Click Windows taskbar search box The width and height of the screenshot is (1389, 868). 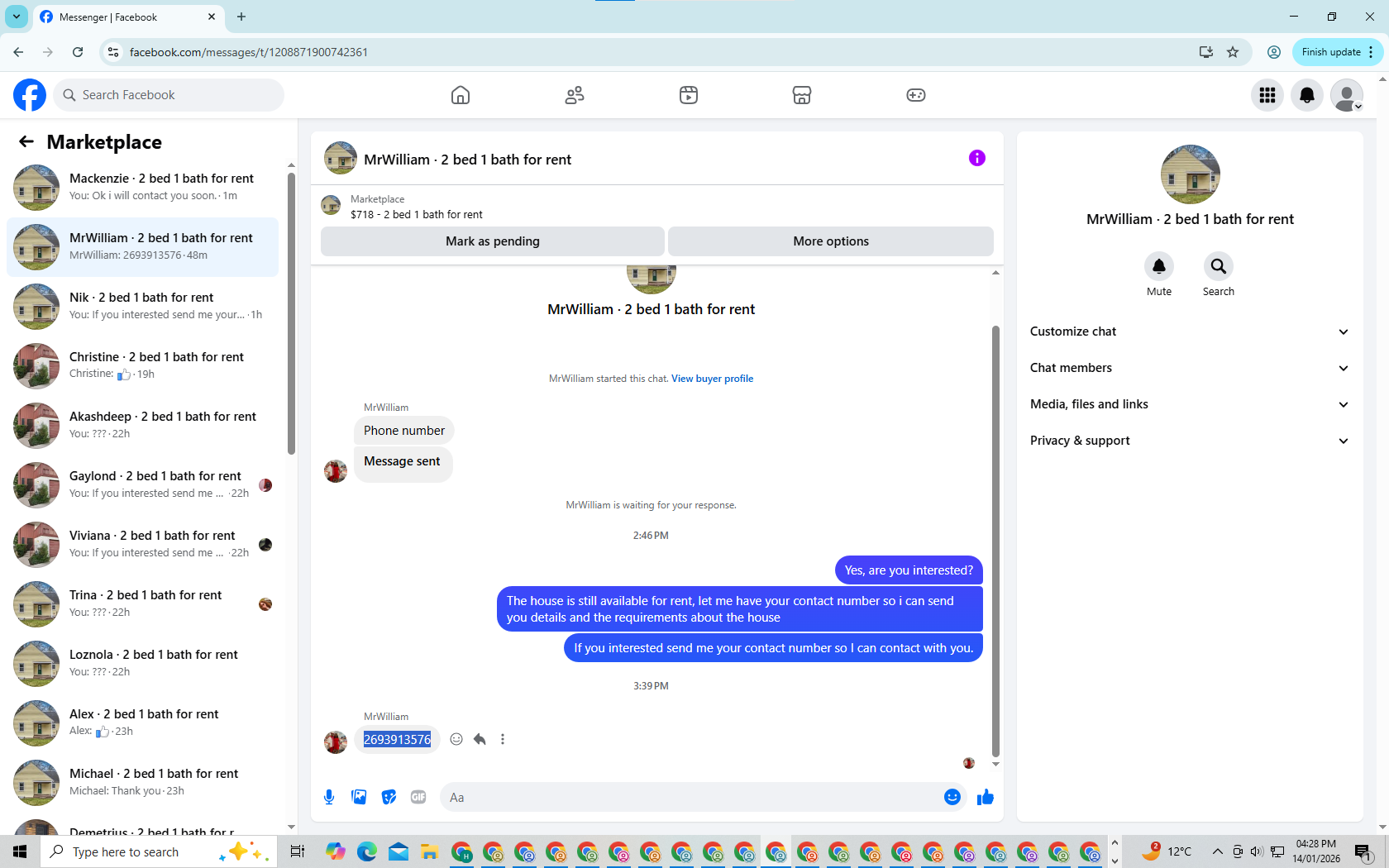tap(157, 851)
